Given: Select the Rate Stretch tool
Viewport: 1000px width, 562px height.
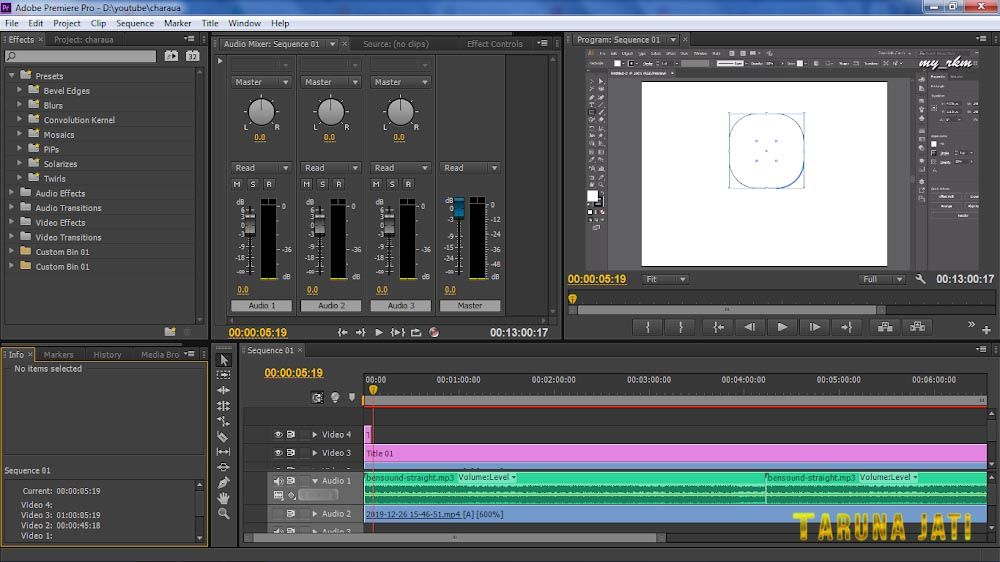Looking at the screenshot, I should 224,421.
